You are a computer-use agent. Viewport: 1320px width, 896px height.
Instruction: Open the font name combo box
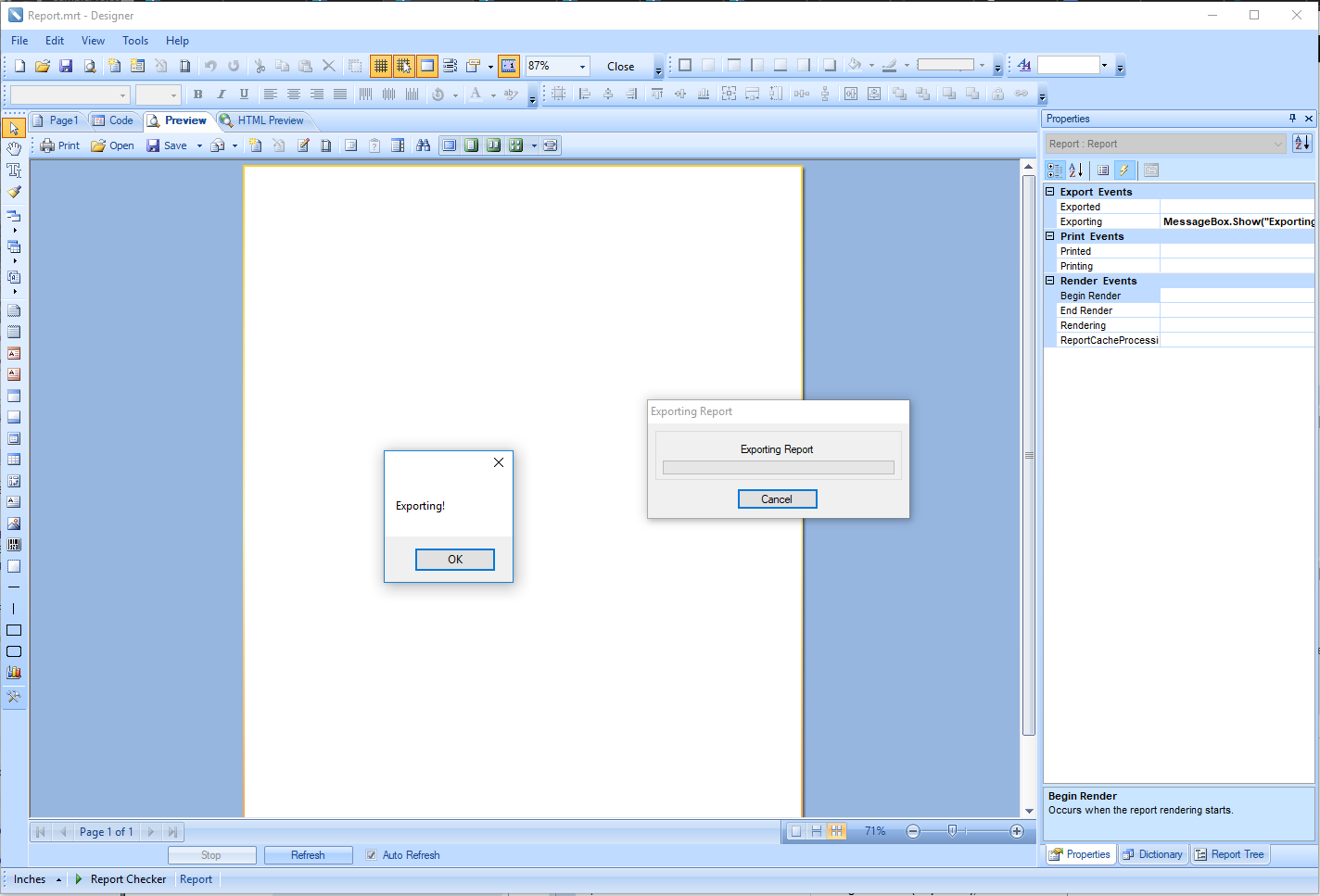tap(70, 95)
